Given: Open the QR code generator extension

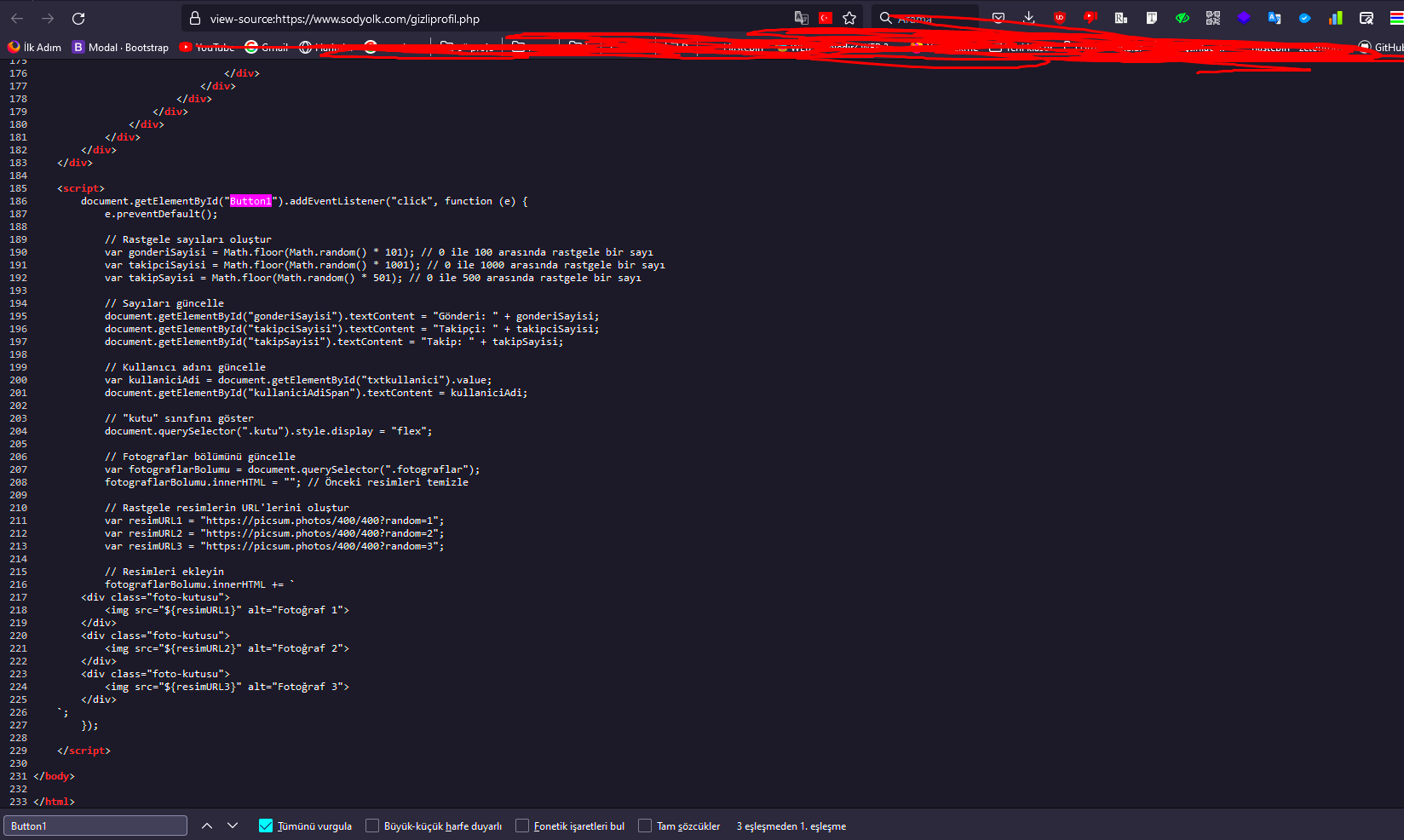Looking at the screenshot, I should tap(1213, 18).
